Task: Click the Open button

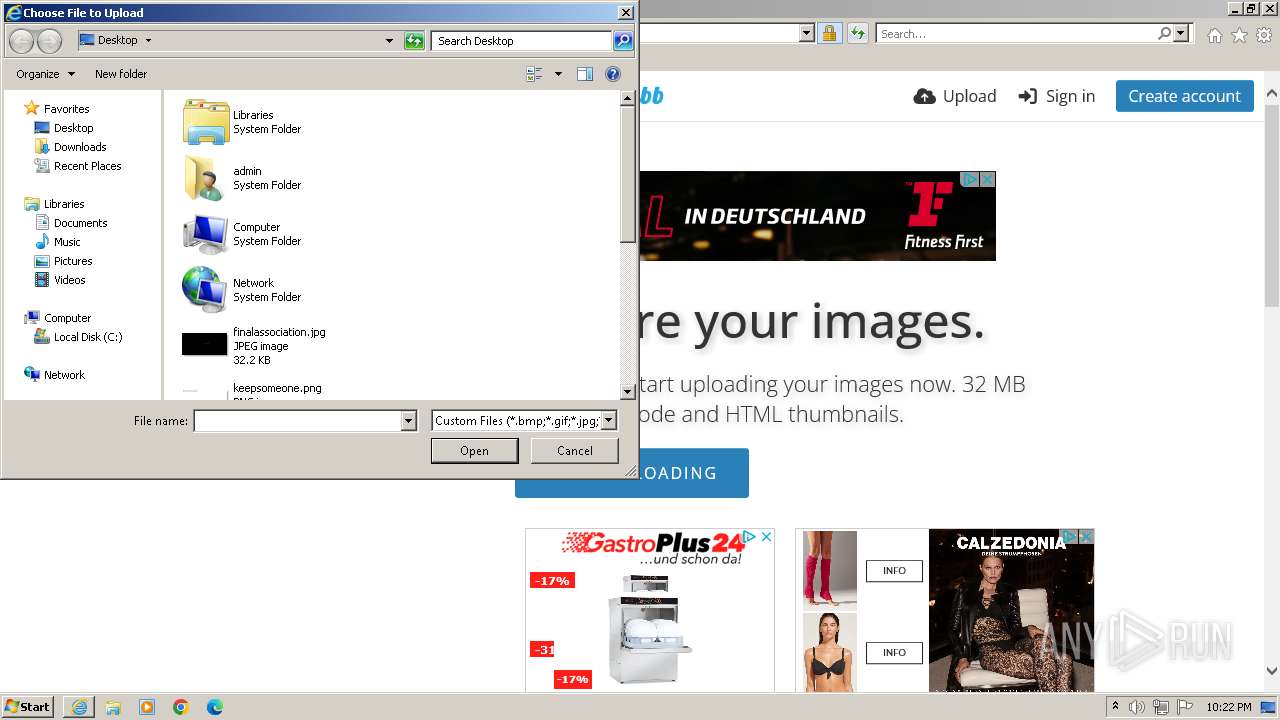Action: click(474, 451)
